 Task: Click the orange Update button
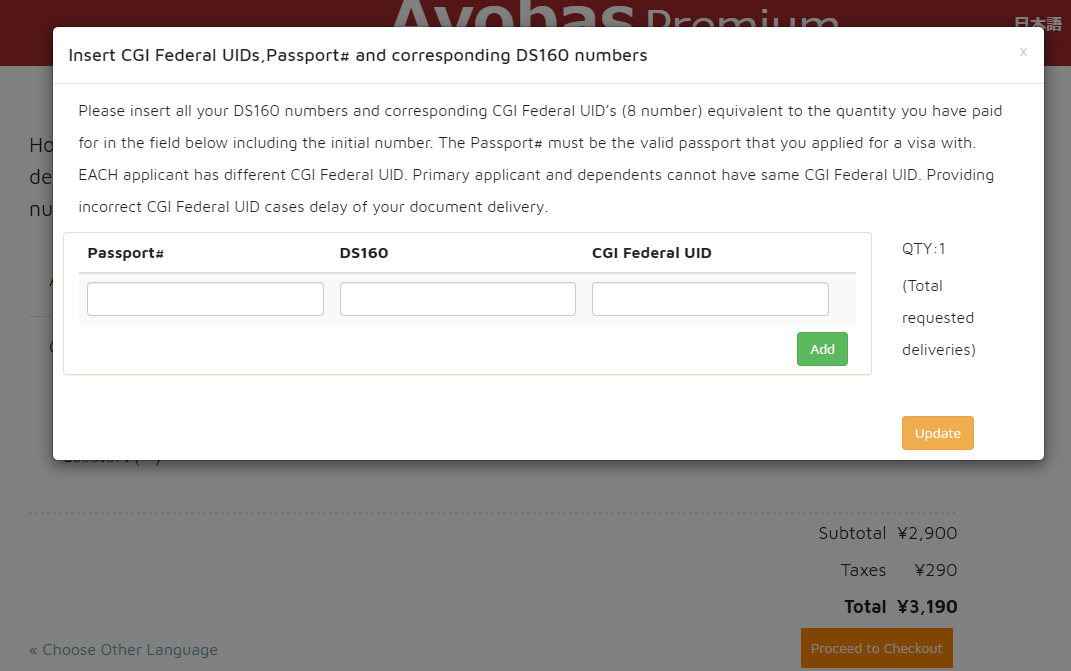[x=937, y=433]
